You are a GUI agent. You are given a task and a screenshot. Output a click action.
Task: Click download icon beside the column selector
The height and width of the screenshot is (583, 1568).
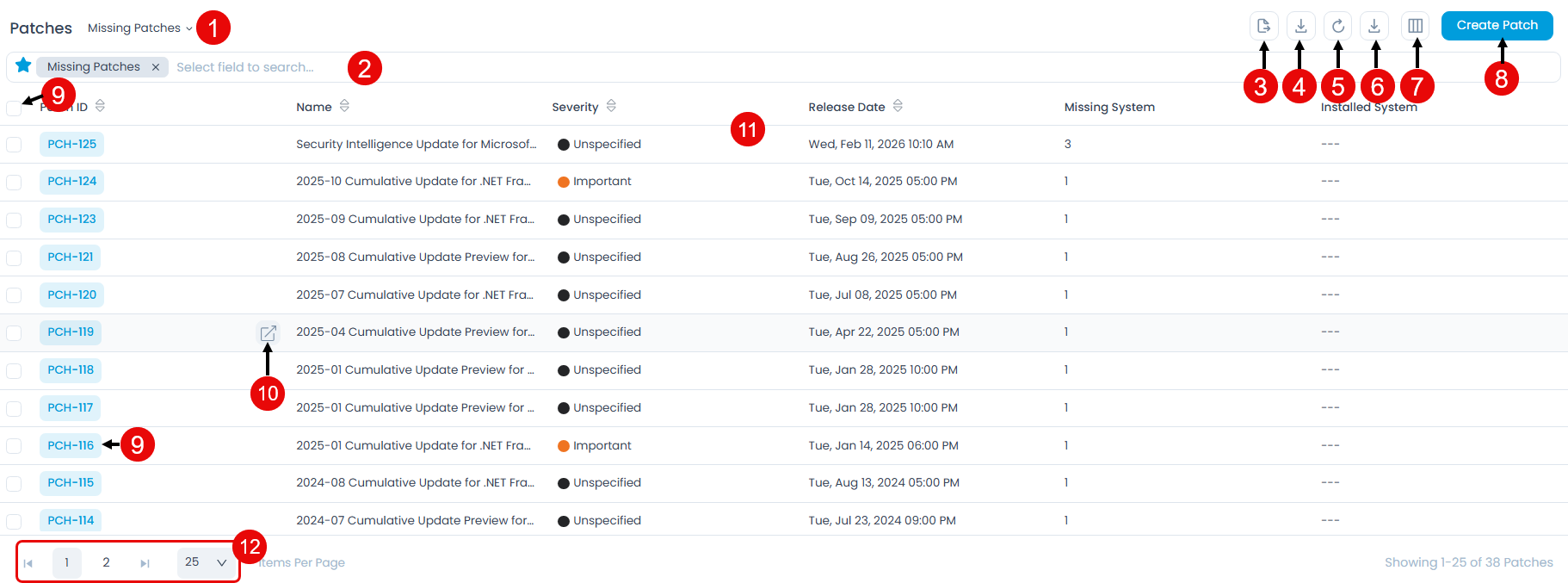tap(1374, 26)
